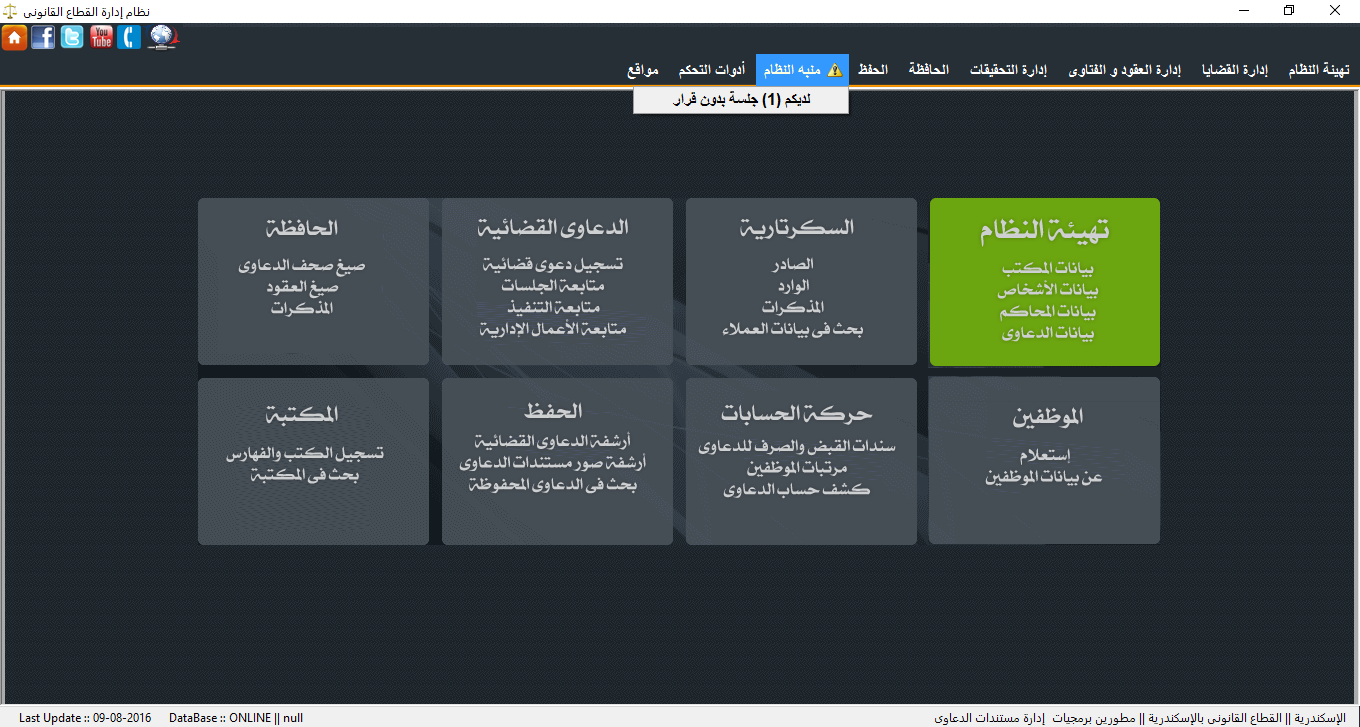Open the أدوات التحكم menu

(711, 70)
